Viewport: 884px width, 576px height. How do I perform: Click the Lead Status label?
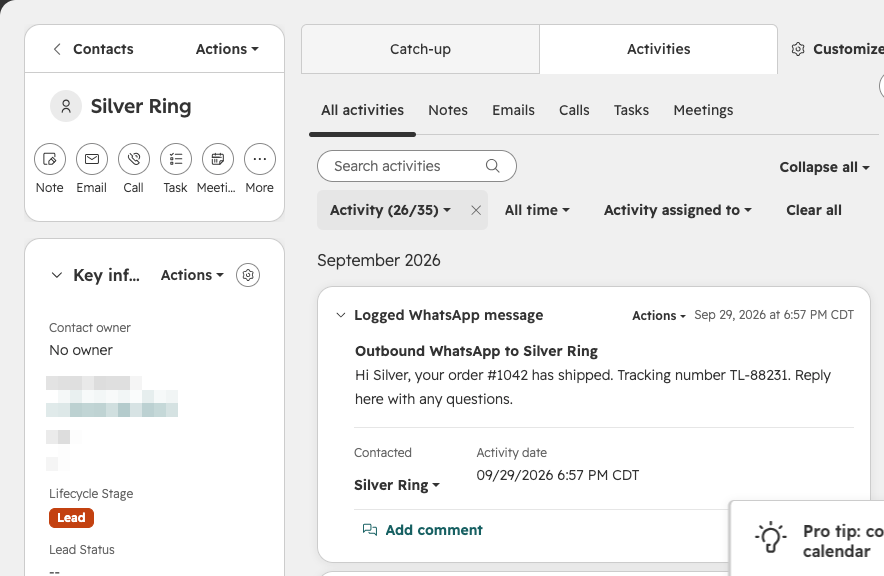click(82, 550)
